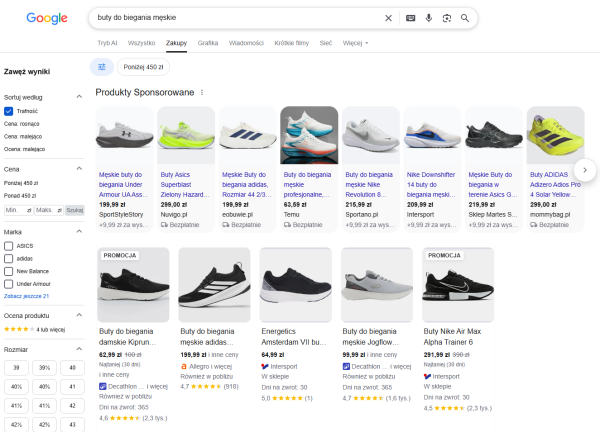Toggle size 41 filter
The width and height of the screenshot is (600, 432).
tap(72, 387)
